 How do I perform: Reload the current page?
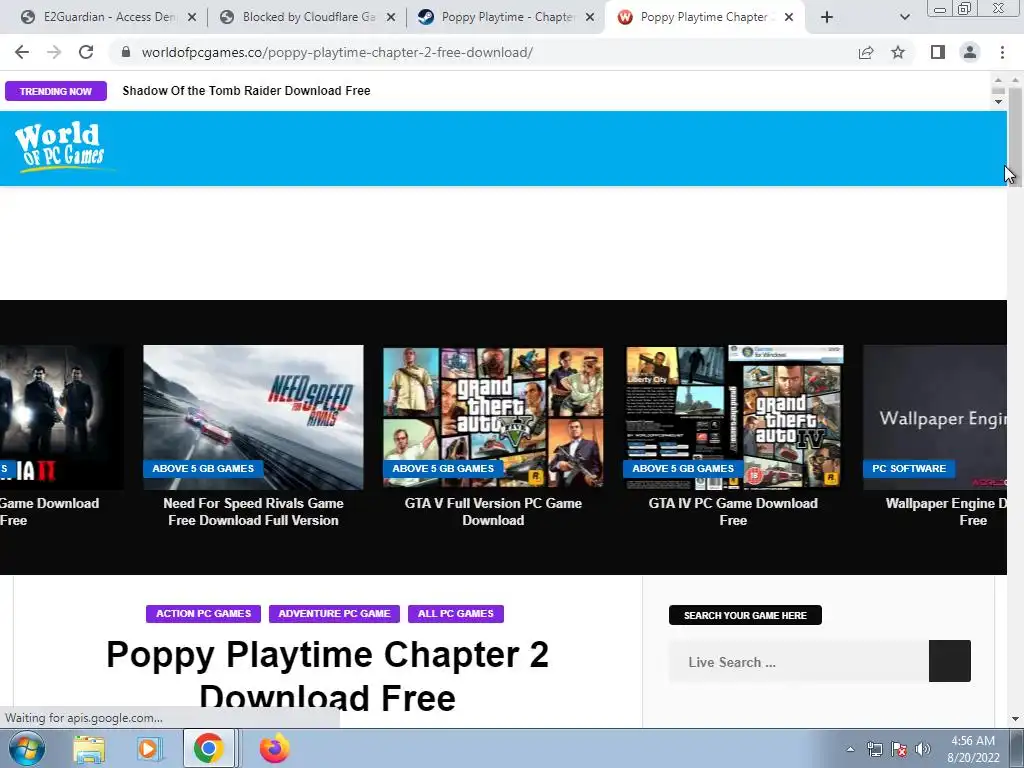click(86, 52)
